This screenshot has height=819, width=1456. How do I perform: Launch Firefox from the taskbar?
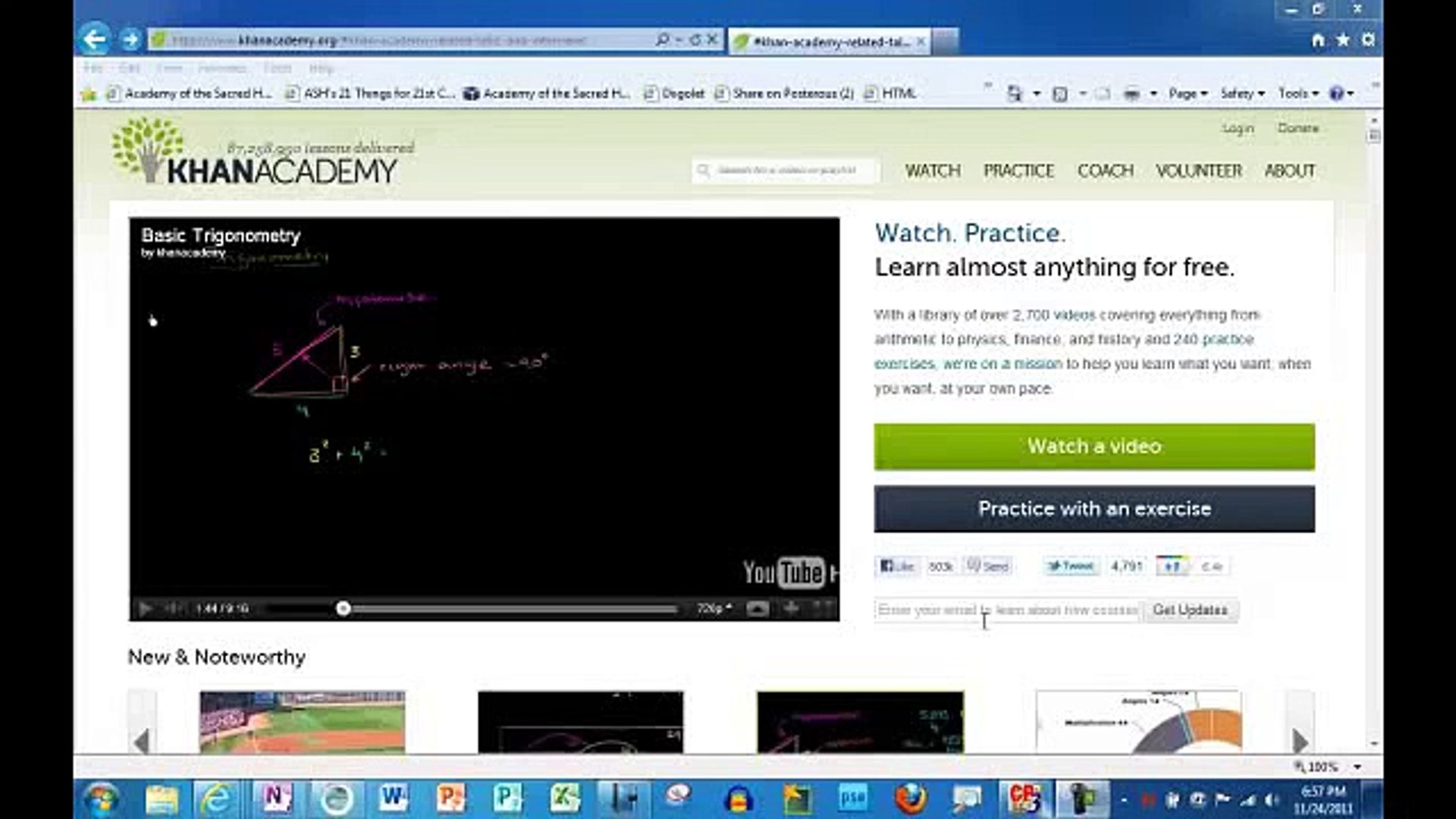pyautogui.click(x=910, y=799)
